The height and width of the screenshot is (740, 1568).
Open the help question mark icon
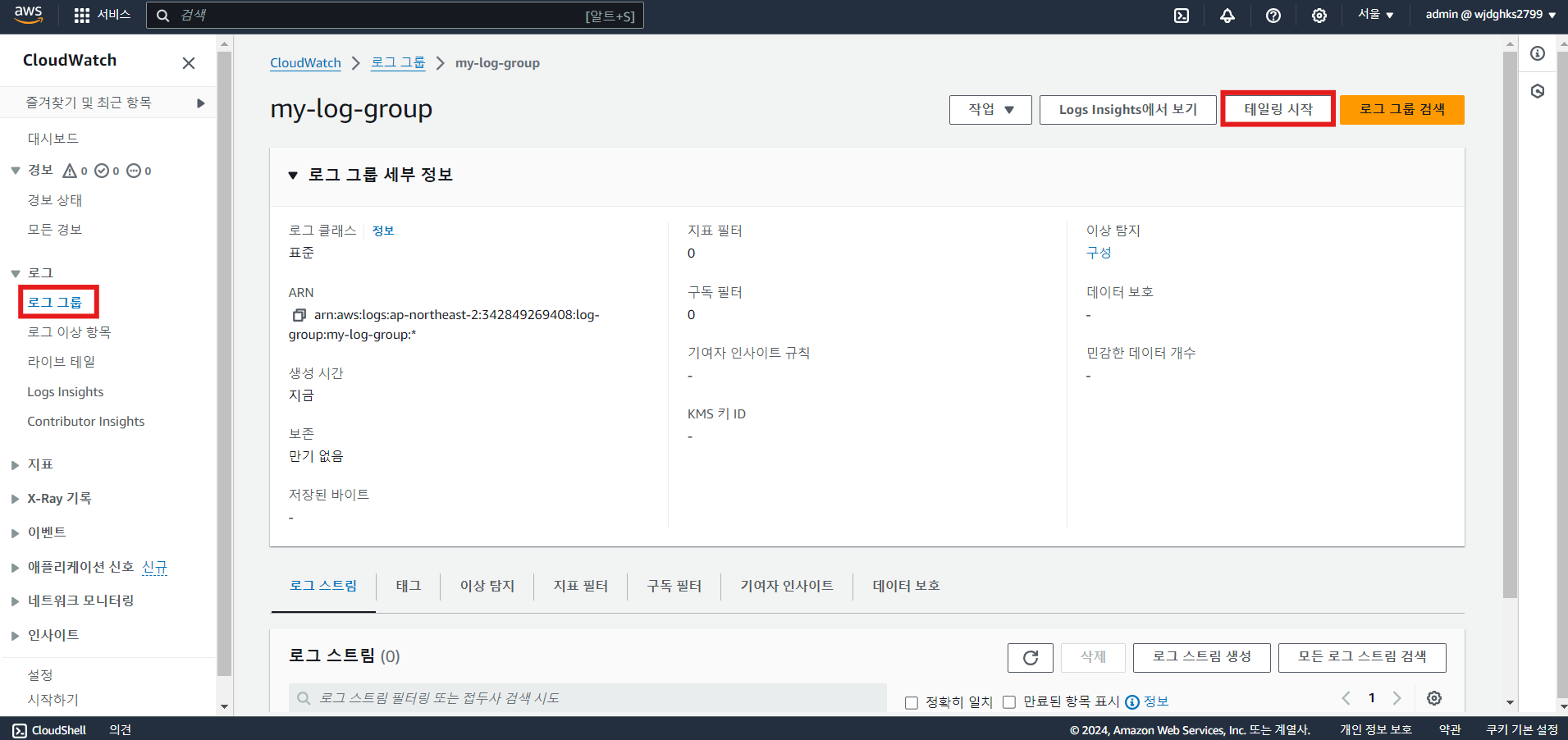point(1273,16)
